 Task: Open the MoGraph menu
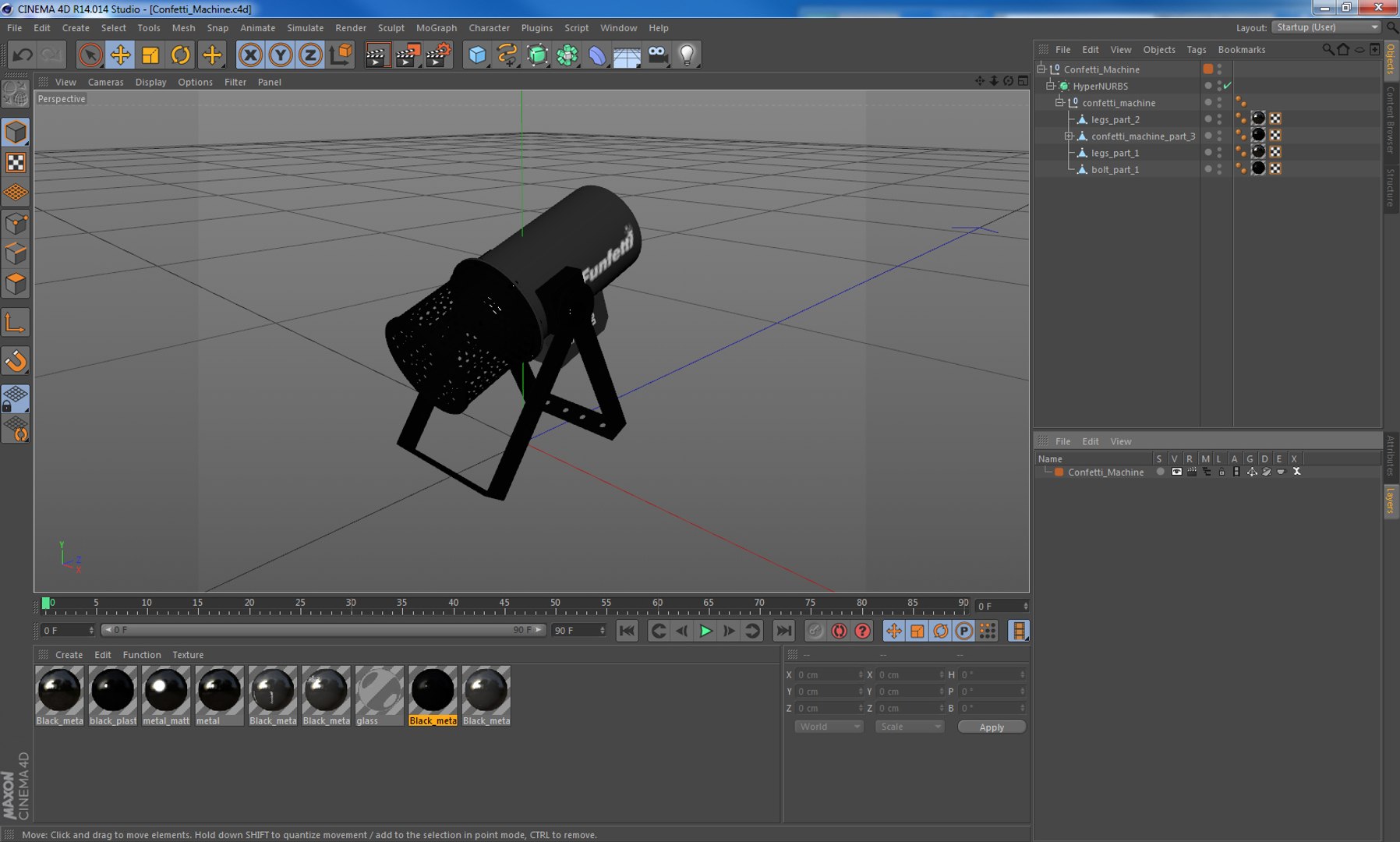[437, 28]
